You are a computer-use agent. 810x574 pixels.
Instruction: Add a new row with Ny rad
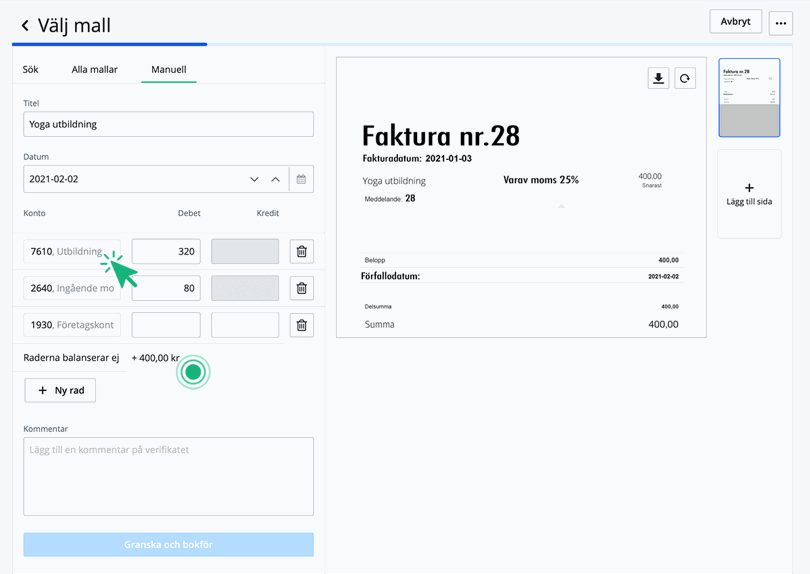point(60,390)
